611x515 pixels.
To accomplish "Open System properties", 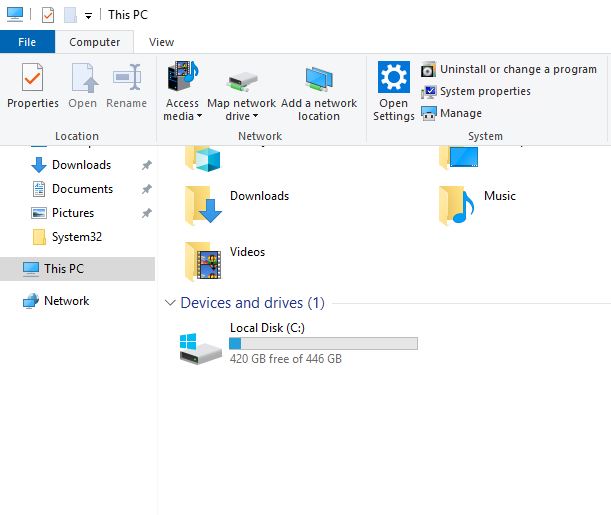I will pyautogui.click(x=476, y=91).
